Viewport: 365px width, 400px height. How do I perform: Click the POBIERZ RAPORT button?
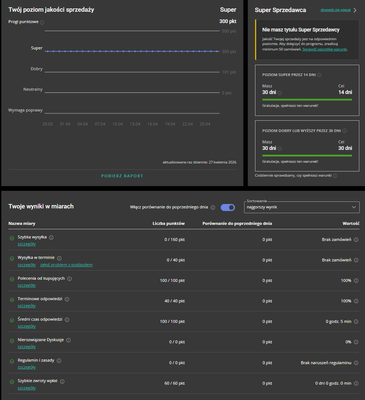(122, 176)
